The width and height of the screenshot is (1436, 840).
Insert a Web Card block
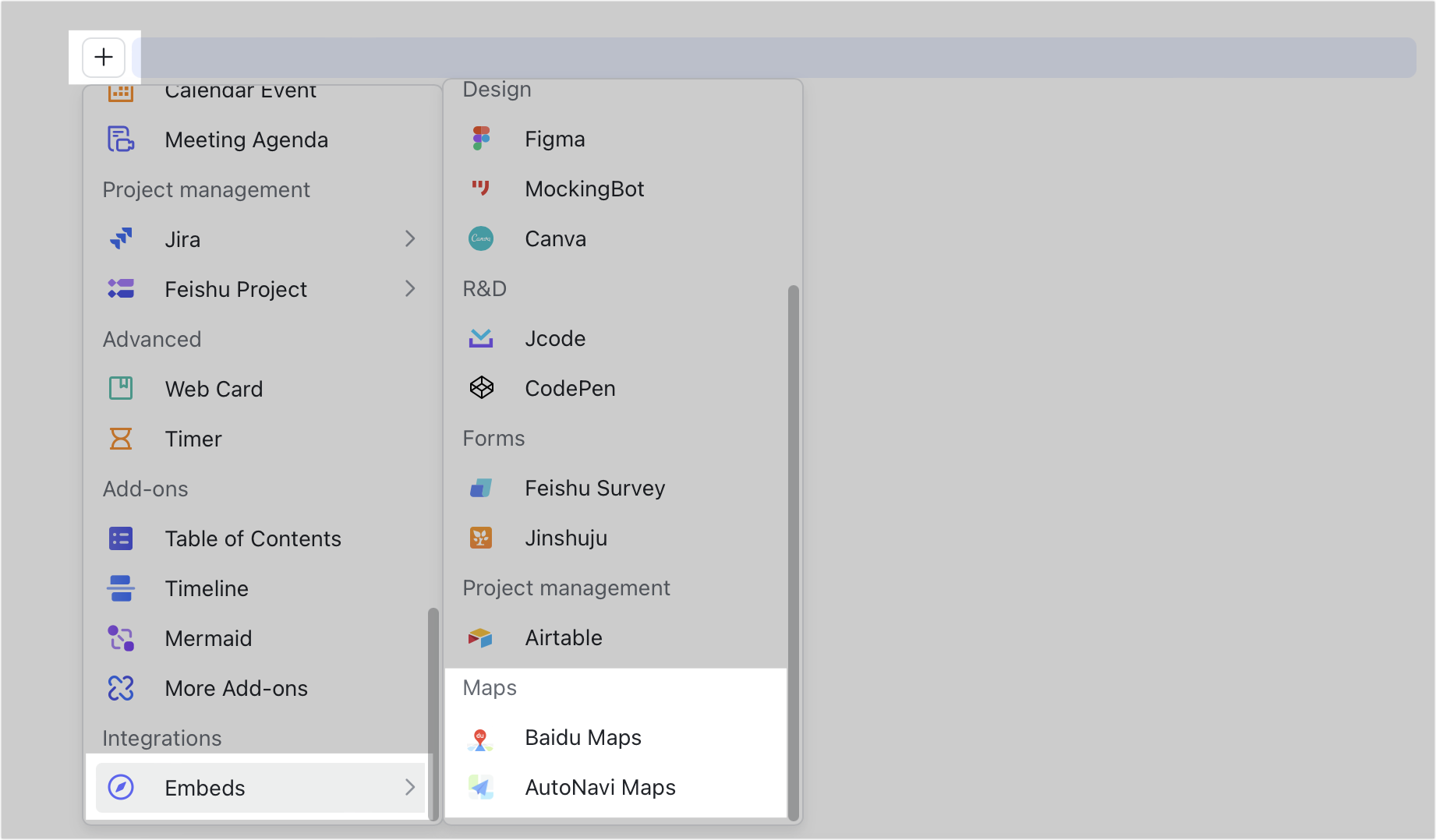click(214, 388)
